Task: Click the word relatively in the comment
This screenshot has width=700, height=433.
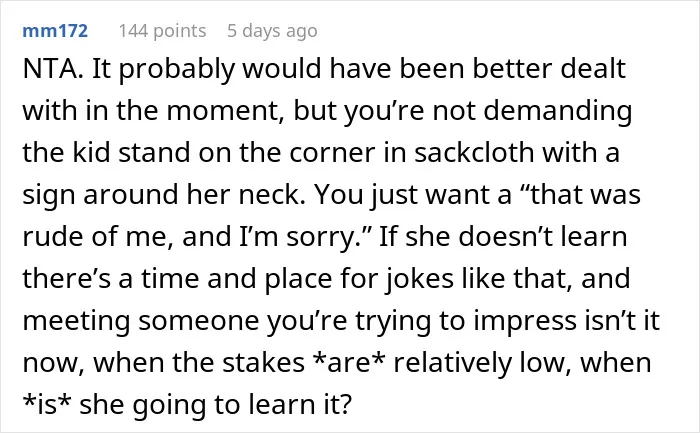Action: [x=452, y=363]
